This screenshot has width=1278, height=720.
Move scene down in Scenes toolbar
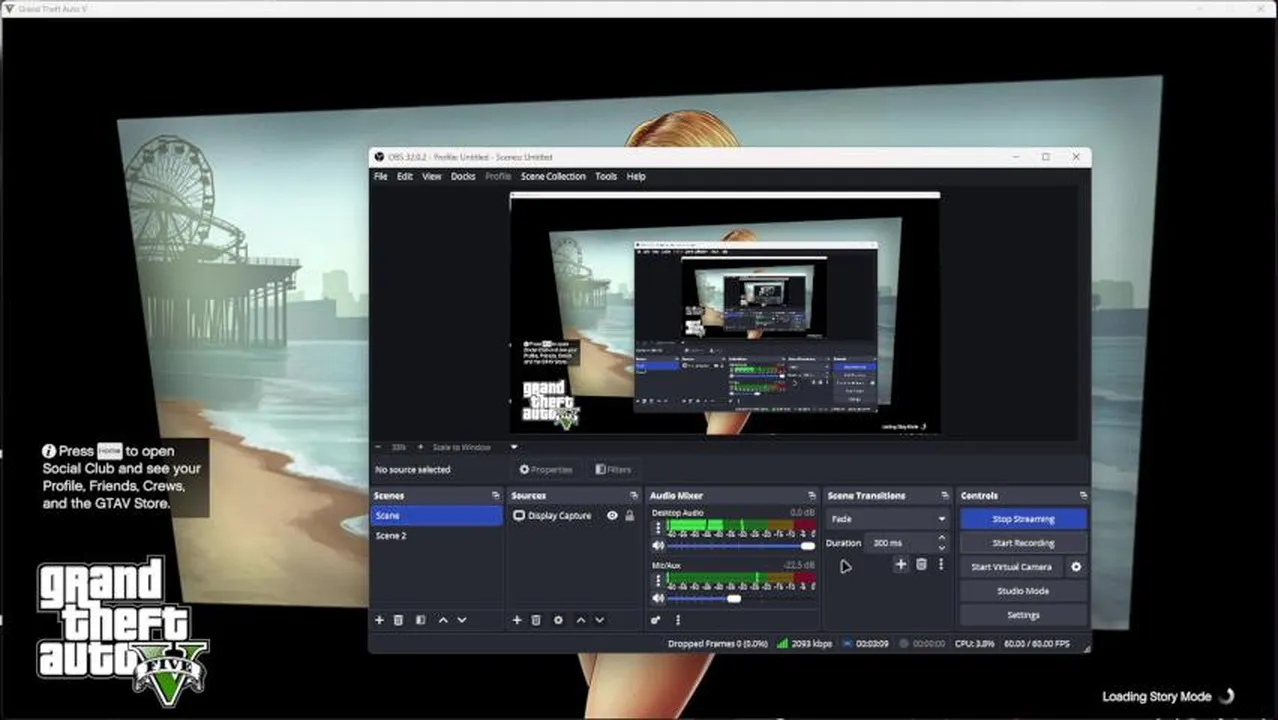tap(462, 620)
